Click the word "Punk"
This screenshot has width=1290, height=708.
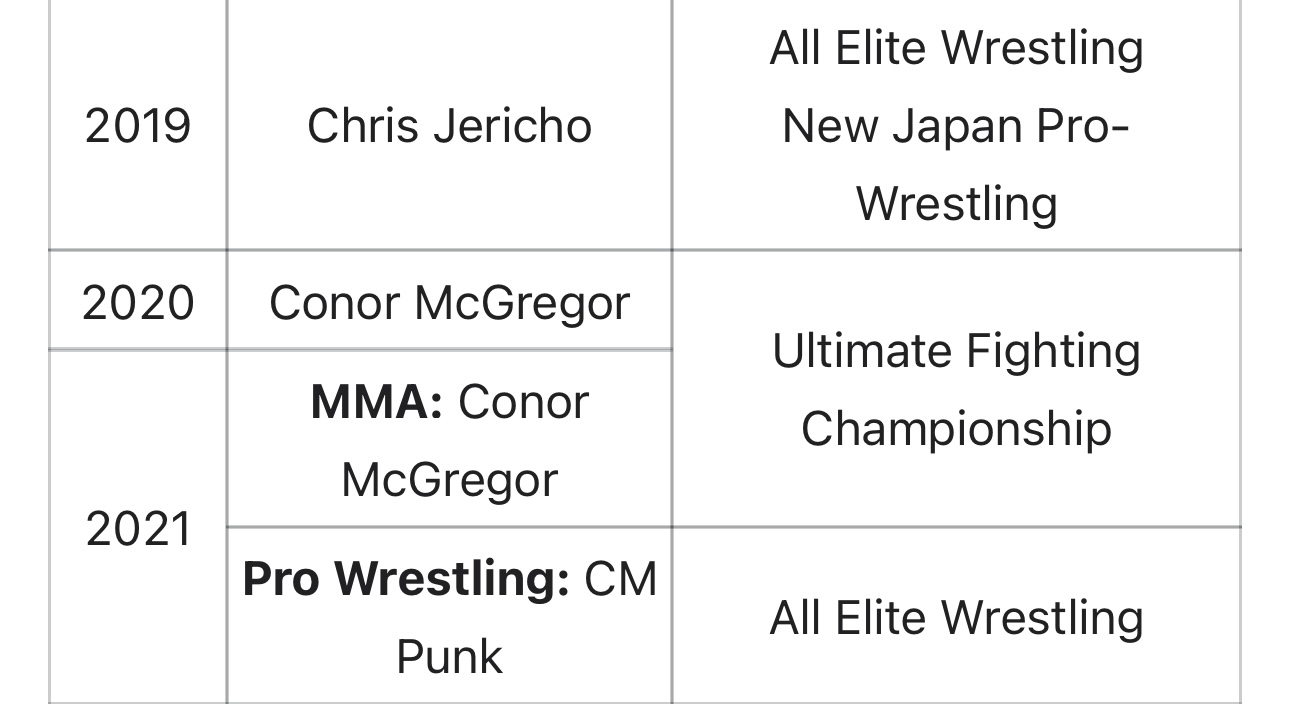coord(449,657)
